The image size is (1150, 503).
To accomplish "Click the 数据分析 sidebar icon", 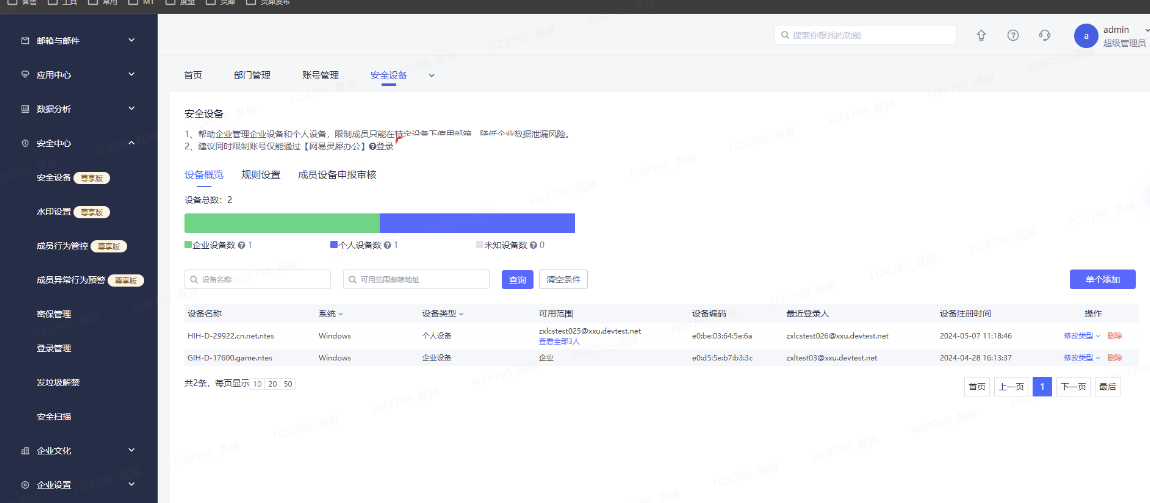I will [26, 109].
